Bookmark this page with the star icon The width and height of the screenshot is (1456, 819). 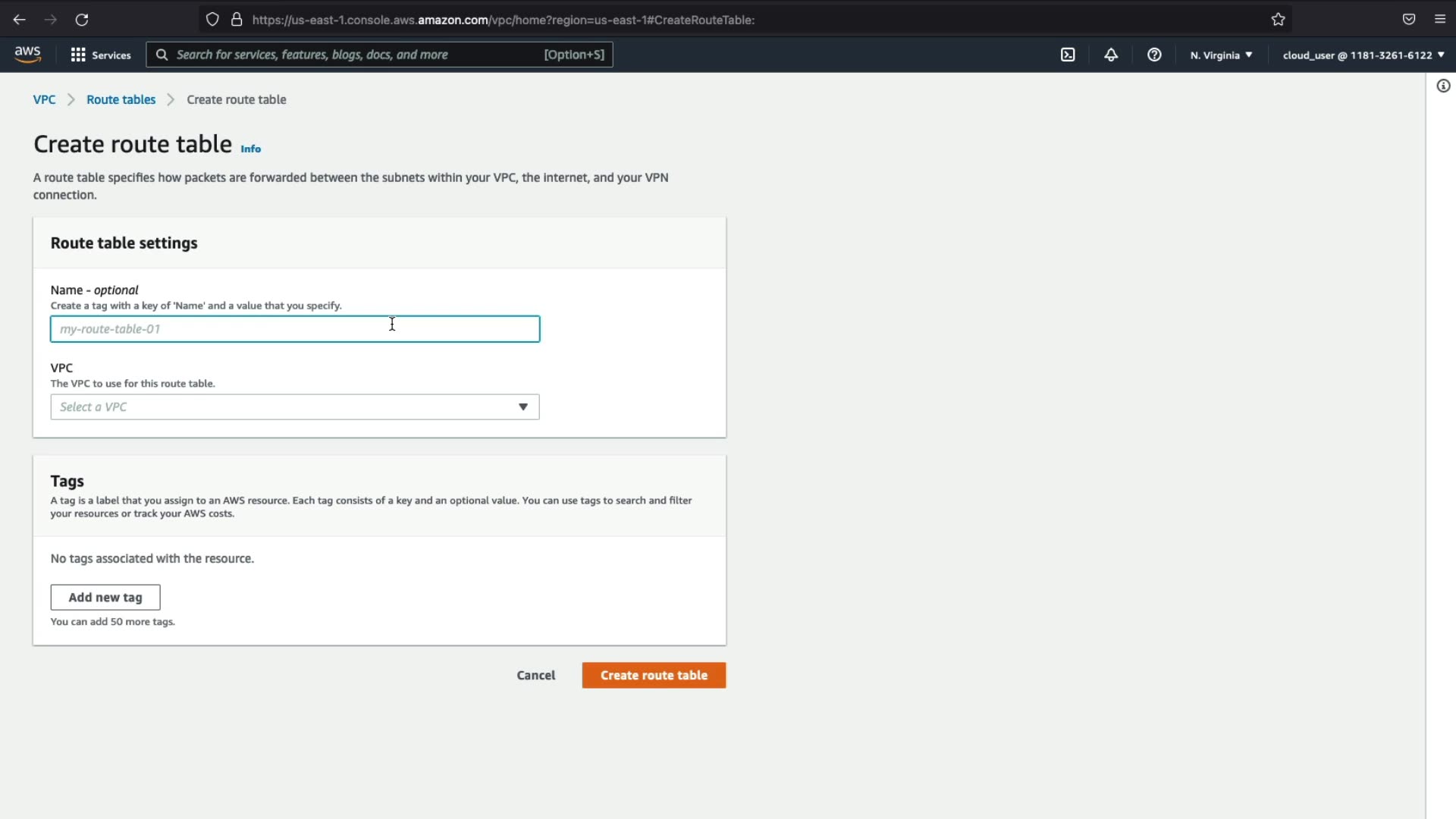[x=1279, y=20]
